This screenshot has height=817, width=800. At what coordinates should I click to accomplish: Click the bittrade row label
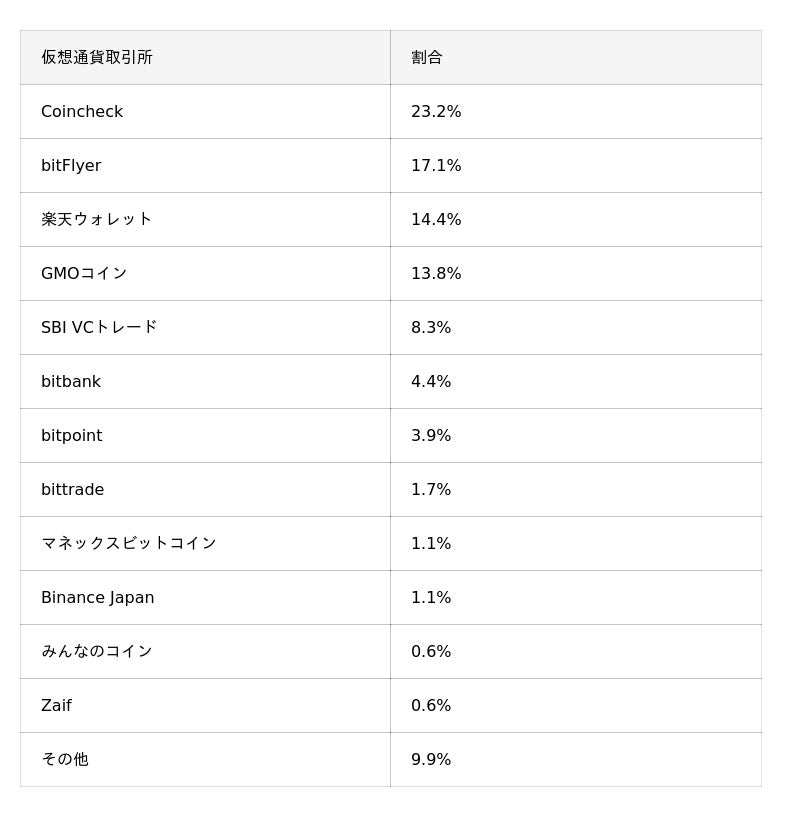click(73, 490)
